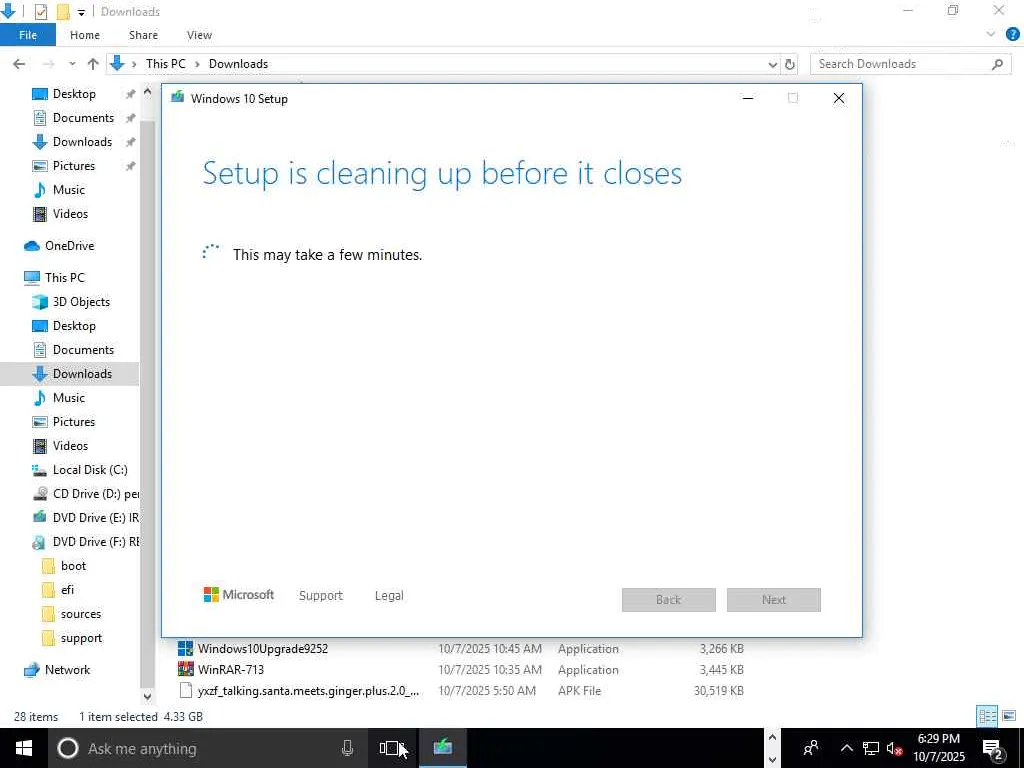Open Pictures under This PC
Screen dimensions: 1024x768
click(x=74, y=422)
